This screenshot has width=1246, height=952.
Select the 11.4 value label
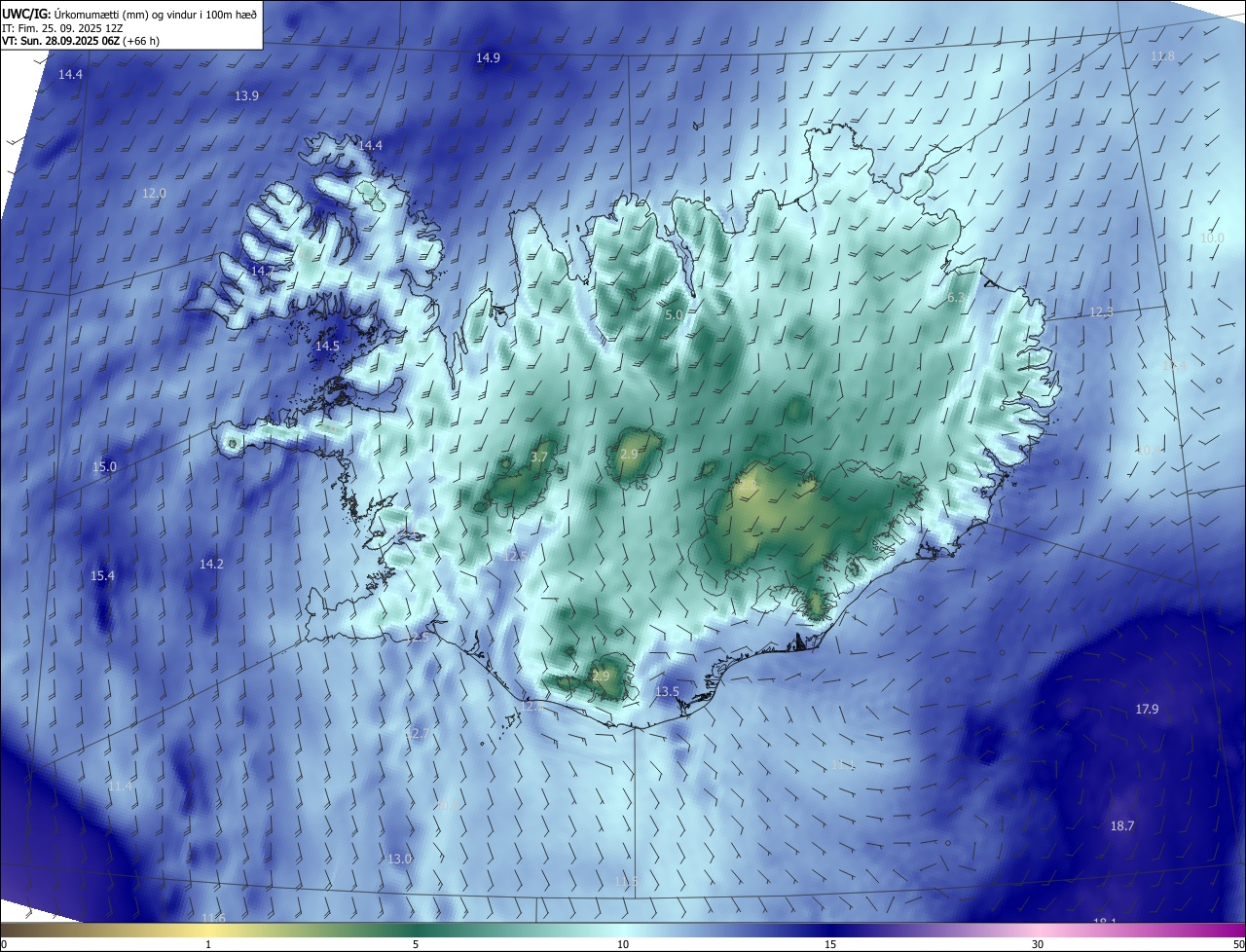coord(121,786)
